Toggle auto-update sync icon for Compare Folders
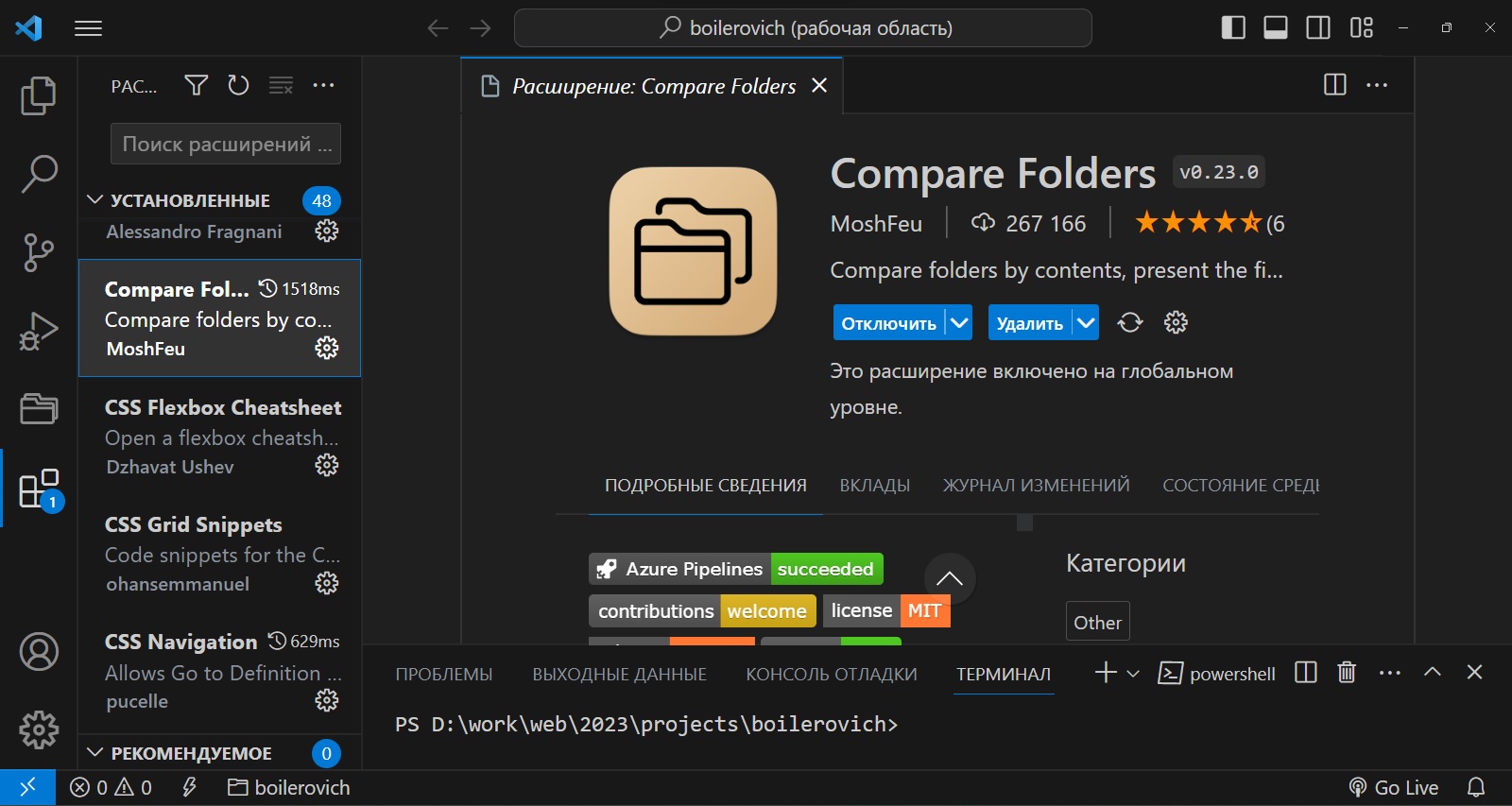This screenshot has width=1512, height=806. coord(1130,322)
